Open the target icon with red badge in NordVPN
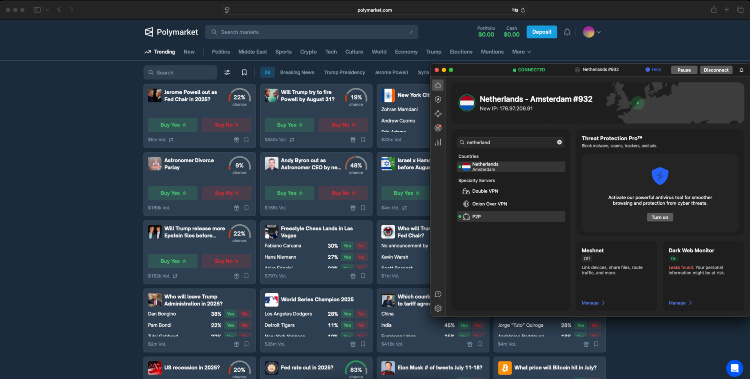750x379 pixels. pos(438,128)
